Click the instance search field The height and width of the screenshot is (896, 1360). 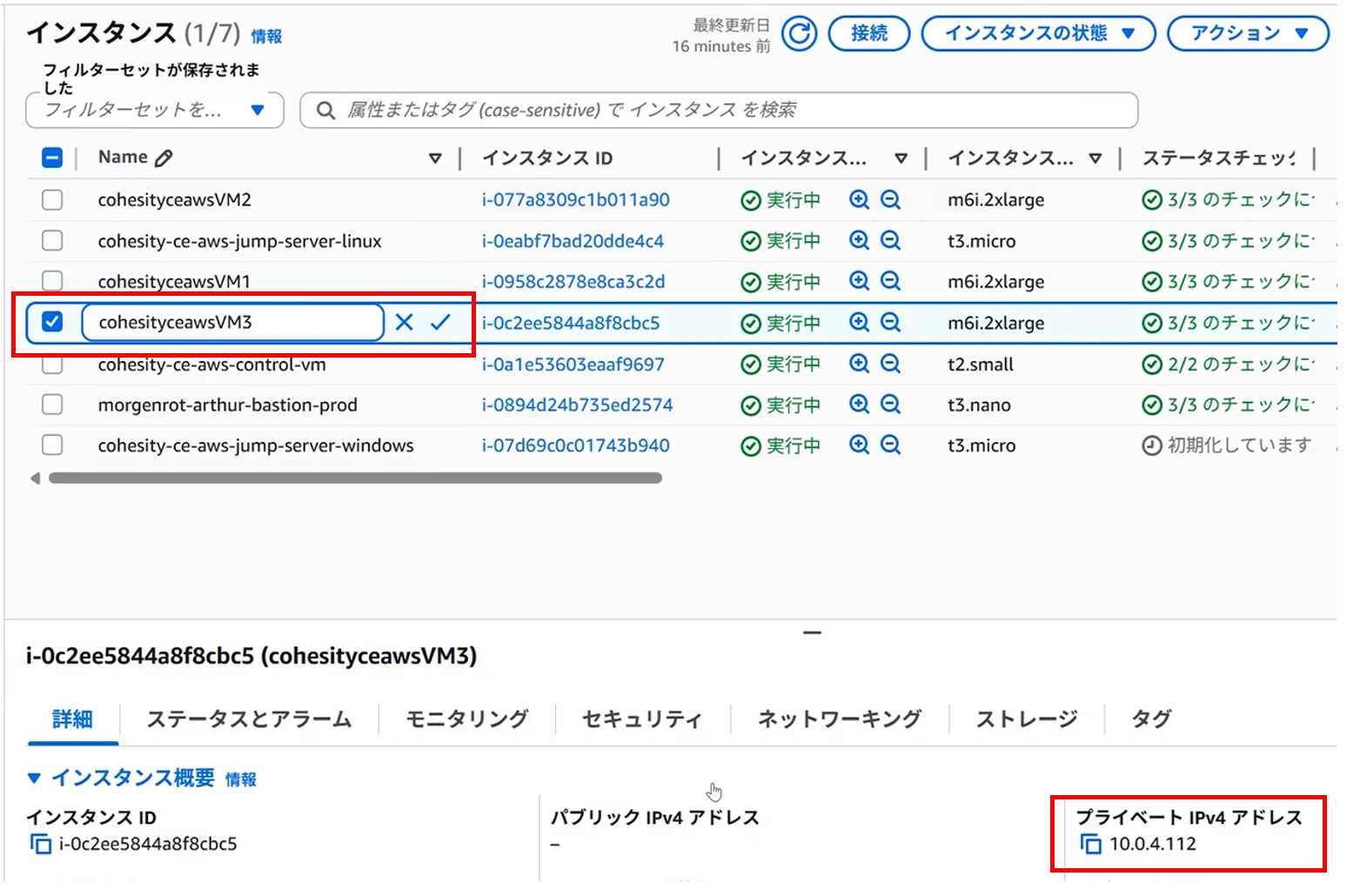719,110
